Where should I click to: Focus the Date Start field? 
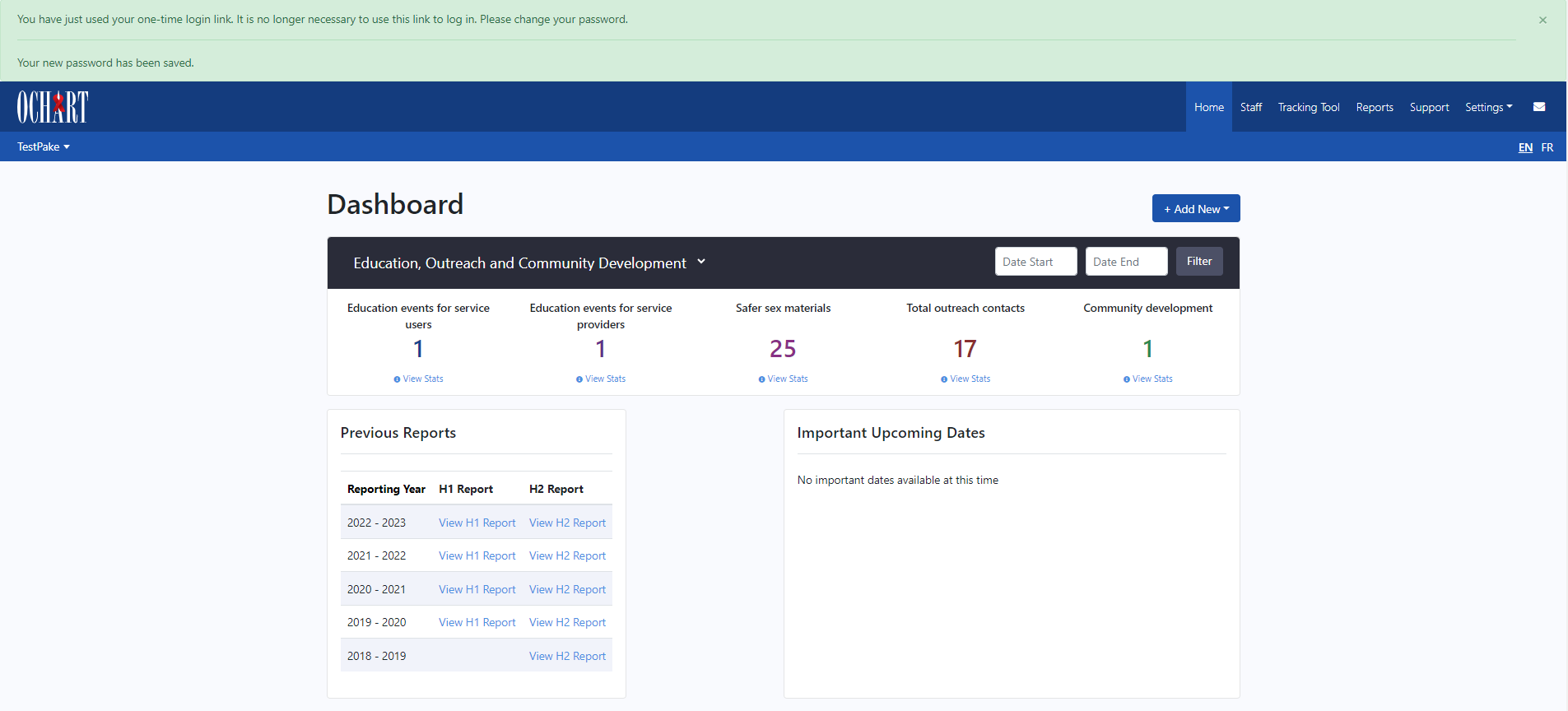coord(1035,262)
